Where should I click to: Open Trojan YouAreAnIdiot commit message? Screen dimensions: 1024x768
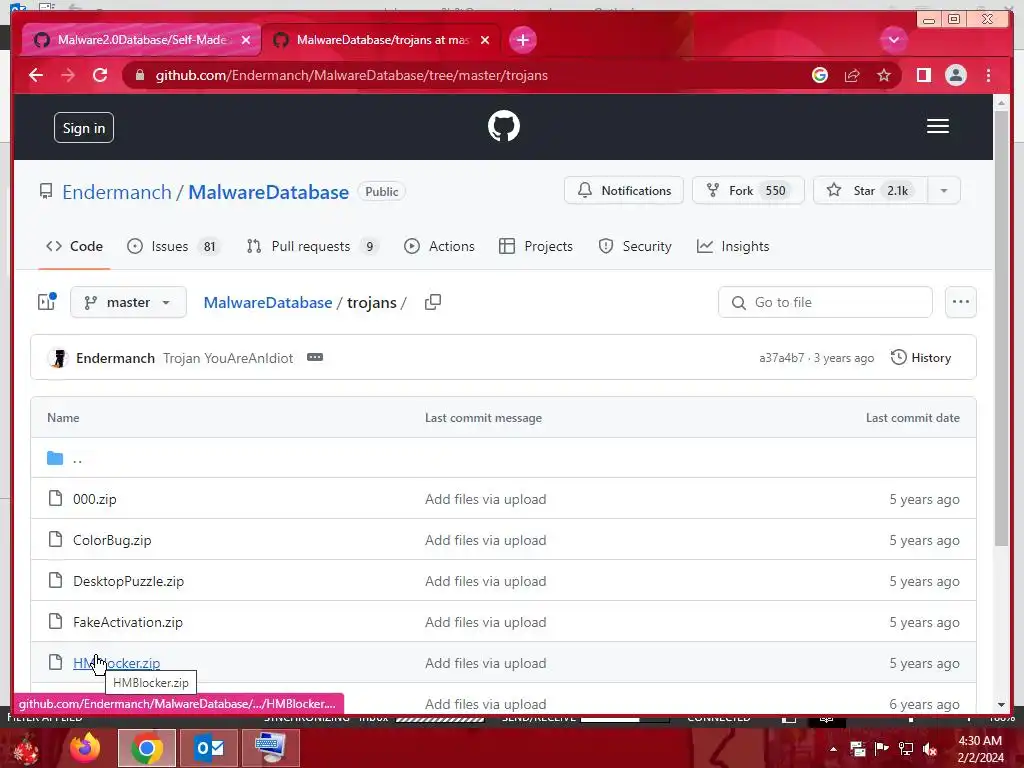pyautogui.click(x=228, y=358)
